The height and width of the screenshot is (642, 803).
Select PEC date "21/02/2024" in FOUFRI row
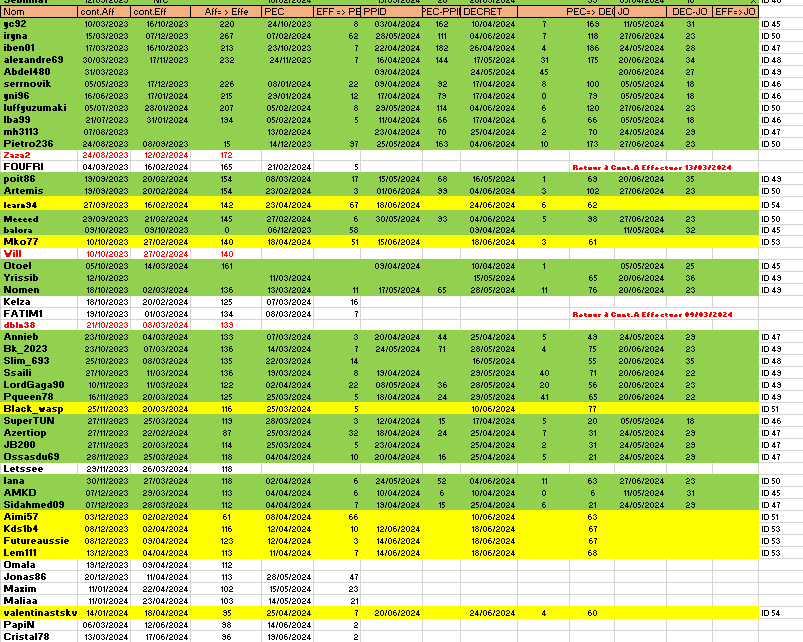tap(288, 167)
